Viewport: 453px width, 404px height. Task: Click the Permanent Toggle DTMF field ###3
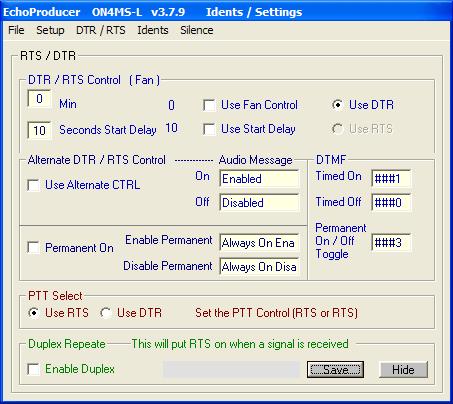(391, 242)
